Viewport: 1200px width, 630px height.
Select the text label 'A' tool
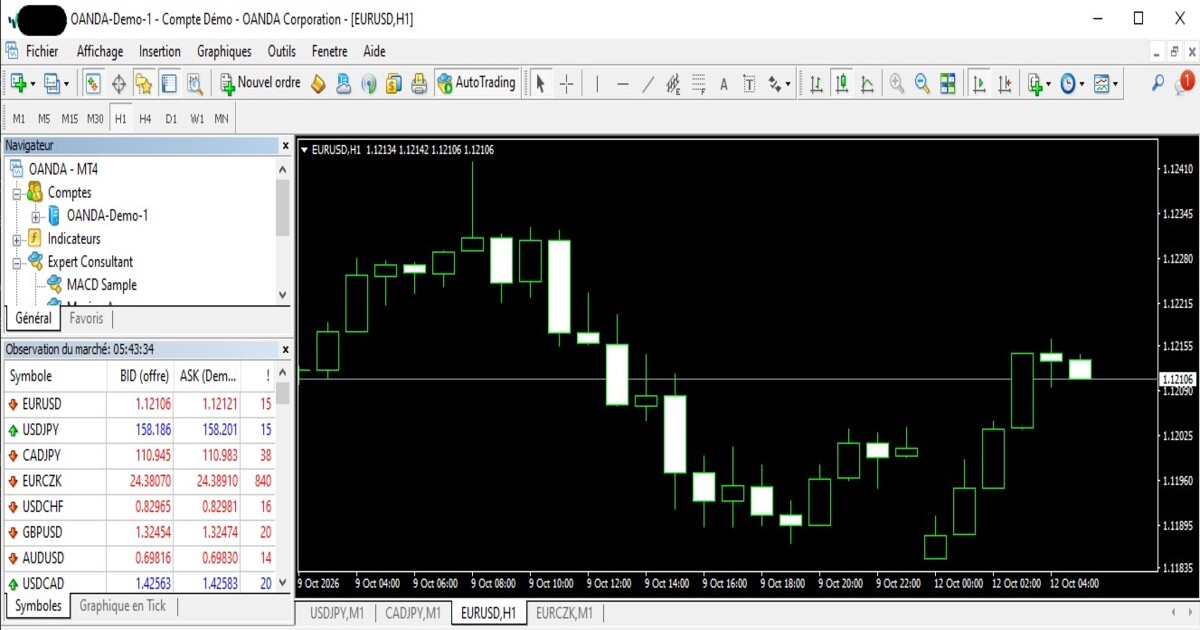[x=724, y=84]
